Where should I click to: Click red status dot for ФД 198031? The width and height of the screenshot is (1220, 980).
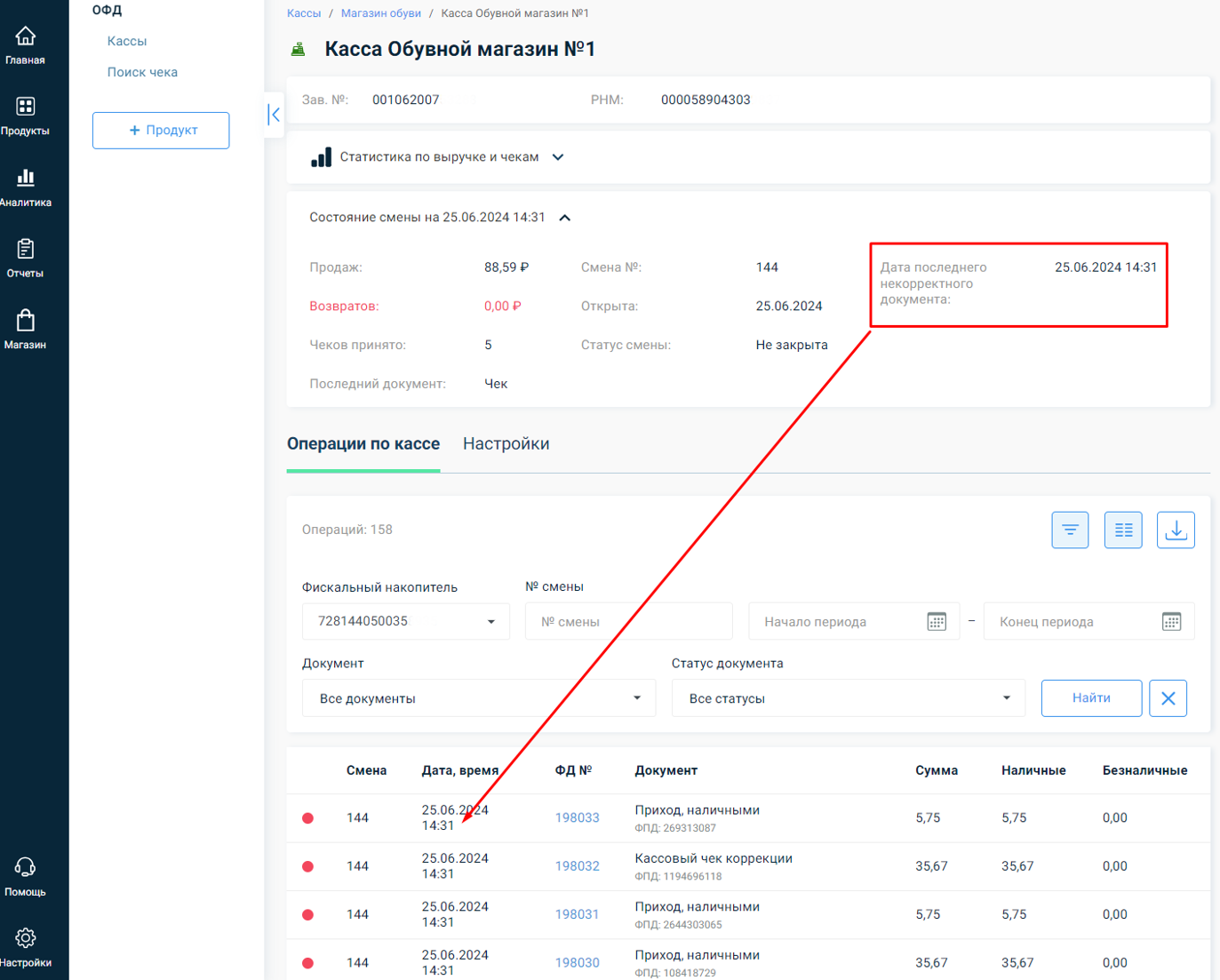click(x=307, y=914)
